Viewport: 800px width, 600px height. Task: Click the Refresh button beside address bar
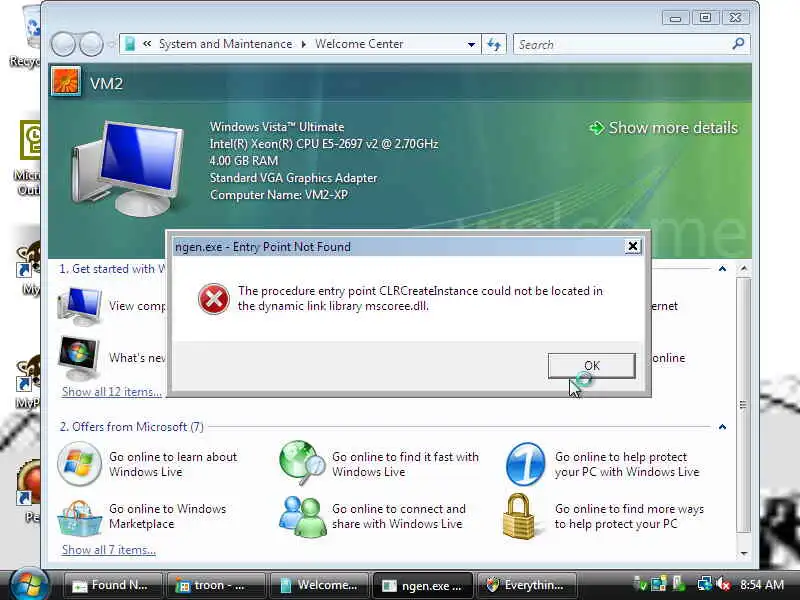494,44
